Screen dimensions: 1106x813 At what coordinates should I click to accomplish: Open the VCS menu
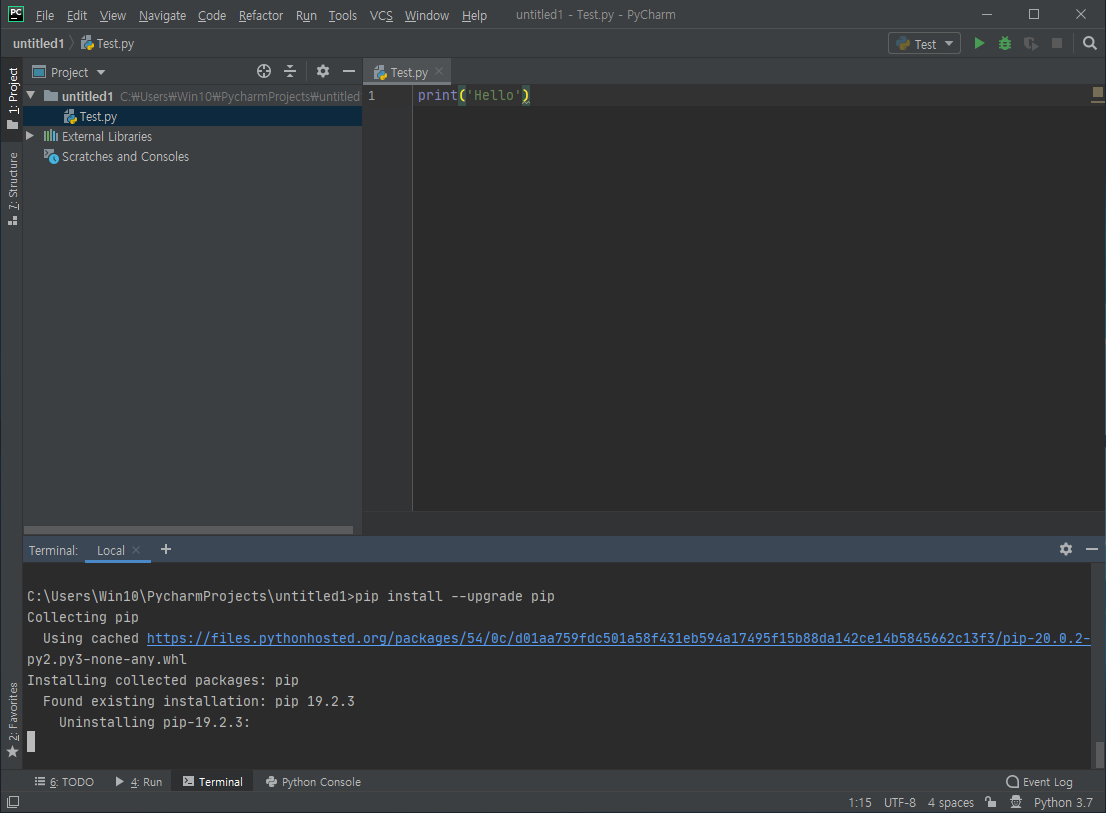[381, 16]
